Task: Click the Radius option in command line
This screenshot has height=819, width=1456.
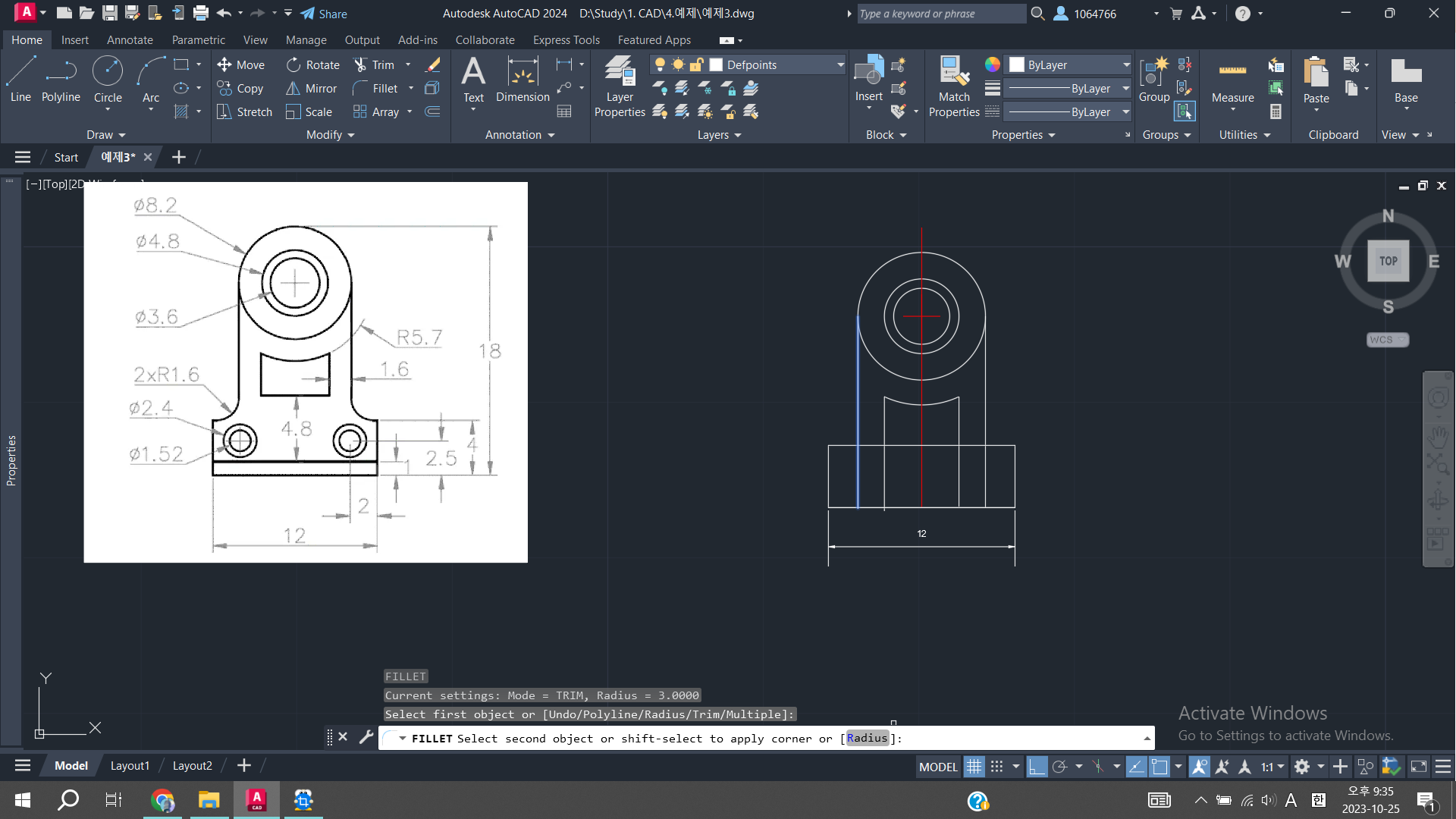Action: pos(867,738)
